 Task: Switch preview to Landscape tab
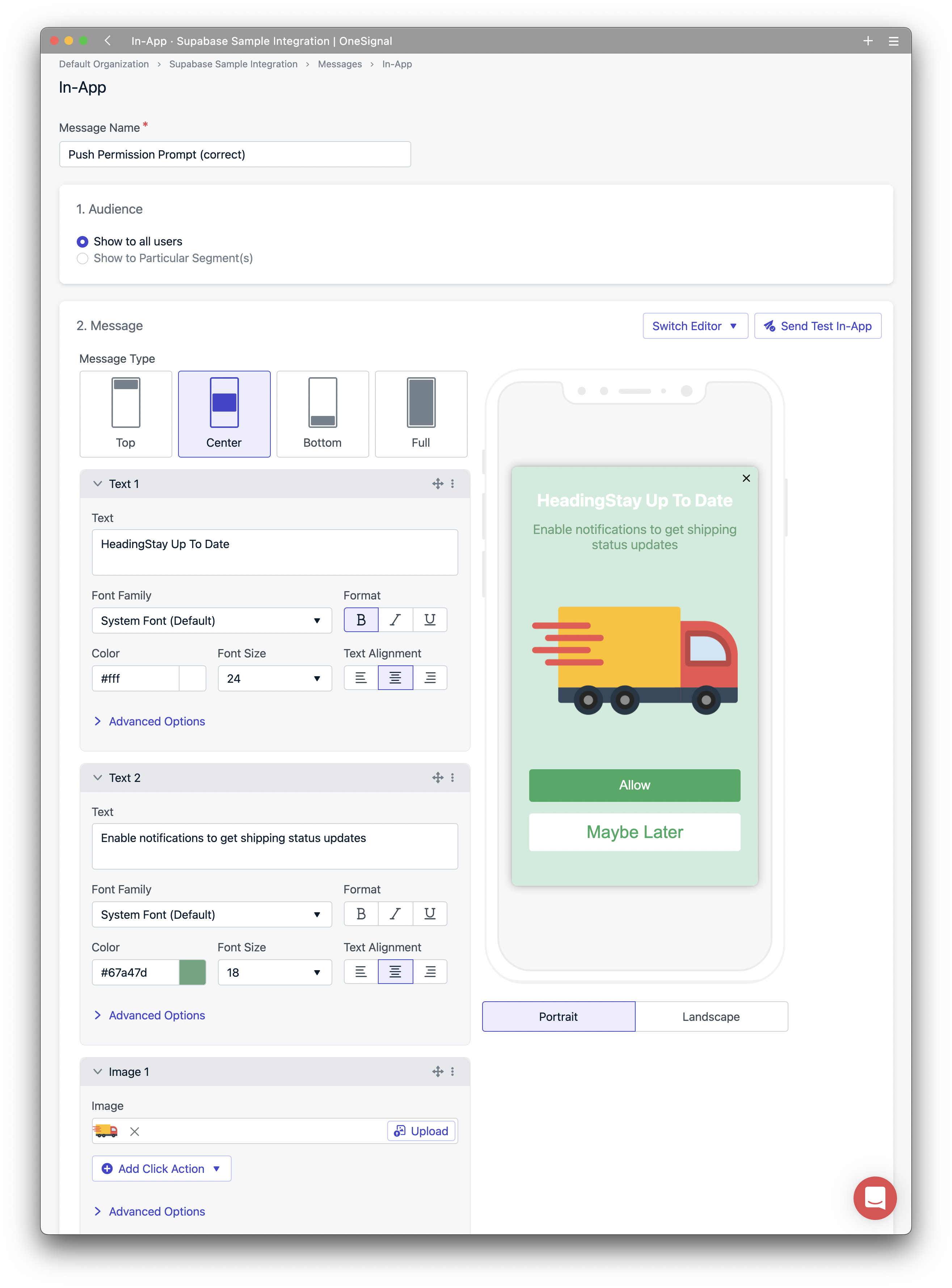pos(711,1016)
